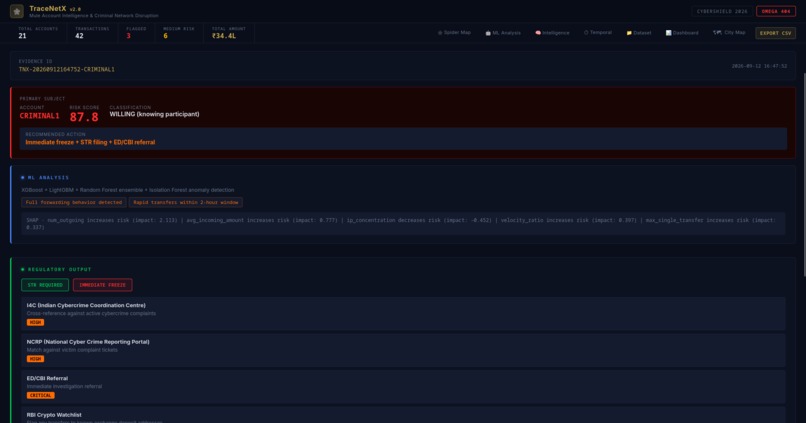Click the page vertical scrollbar
Image resolution: width=806 pixels, height=423 pixels.
click(x=804, y=175)
